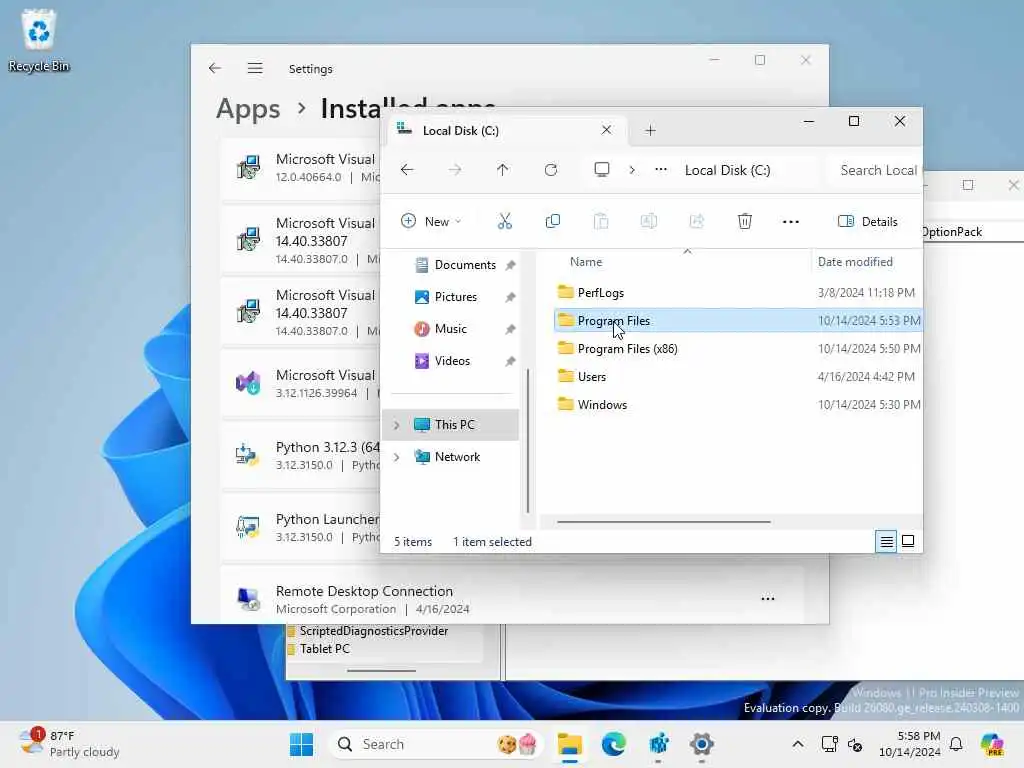The width and height of the screenshot is (1024, 768).
Task: Click the Up arrow in File Explorer
Action: click(502, 170)
